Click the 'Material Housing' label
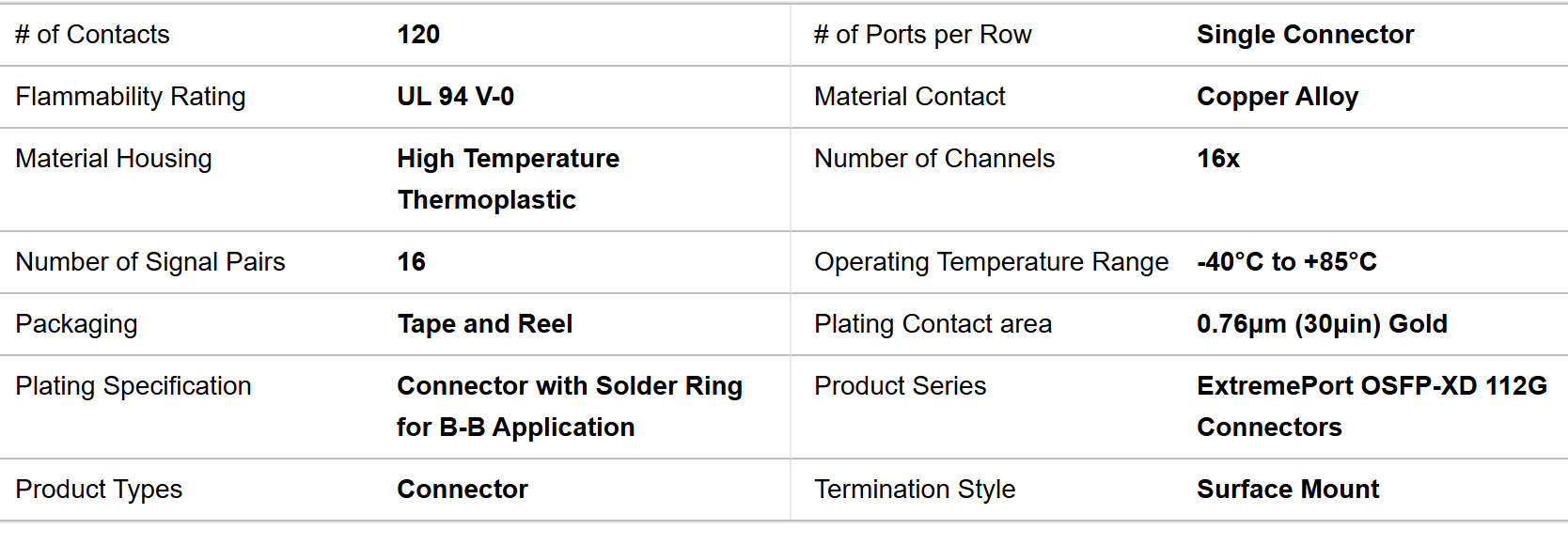The image size is (1568, 545). coord(114,159)
